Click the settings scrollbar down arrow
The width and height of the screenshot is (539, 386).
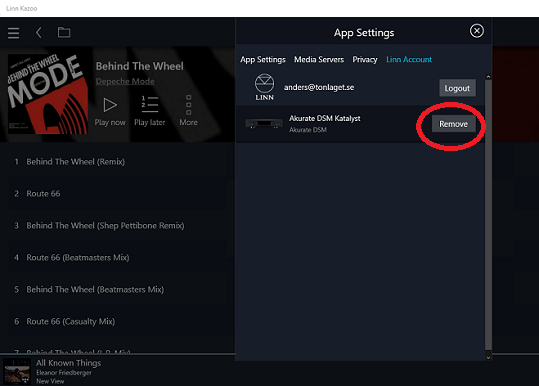pos(488,357)
